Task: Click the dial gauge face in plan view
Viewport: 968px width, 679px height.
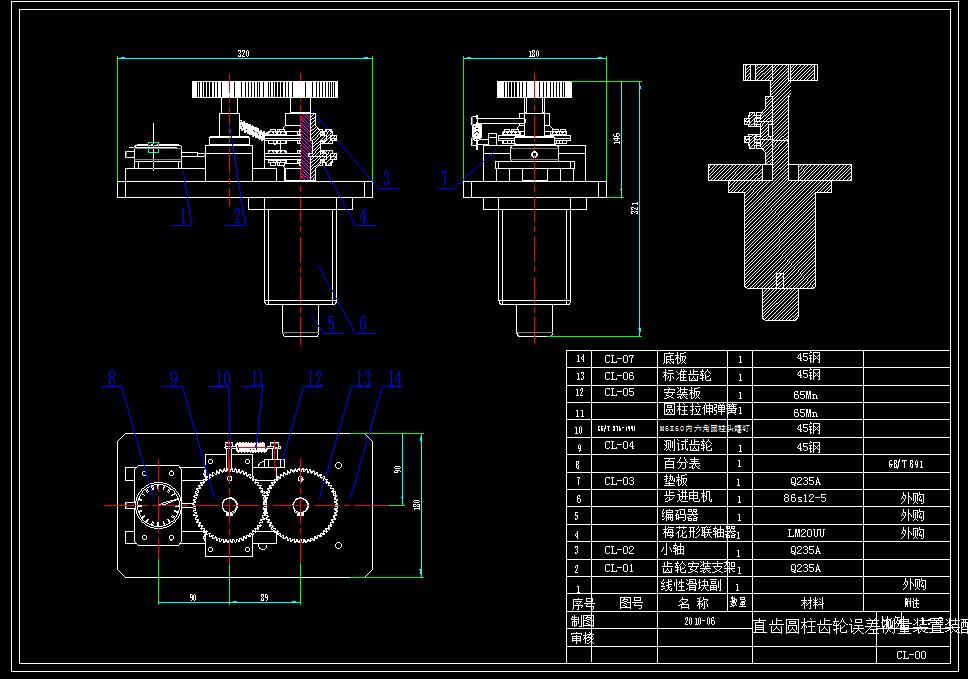Action: pos(159,505)
